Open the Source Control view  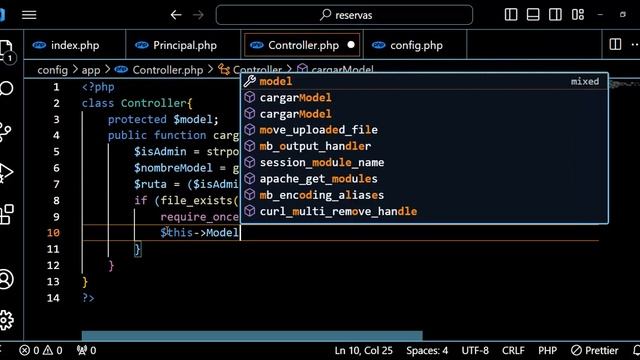pos(6,132)
